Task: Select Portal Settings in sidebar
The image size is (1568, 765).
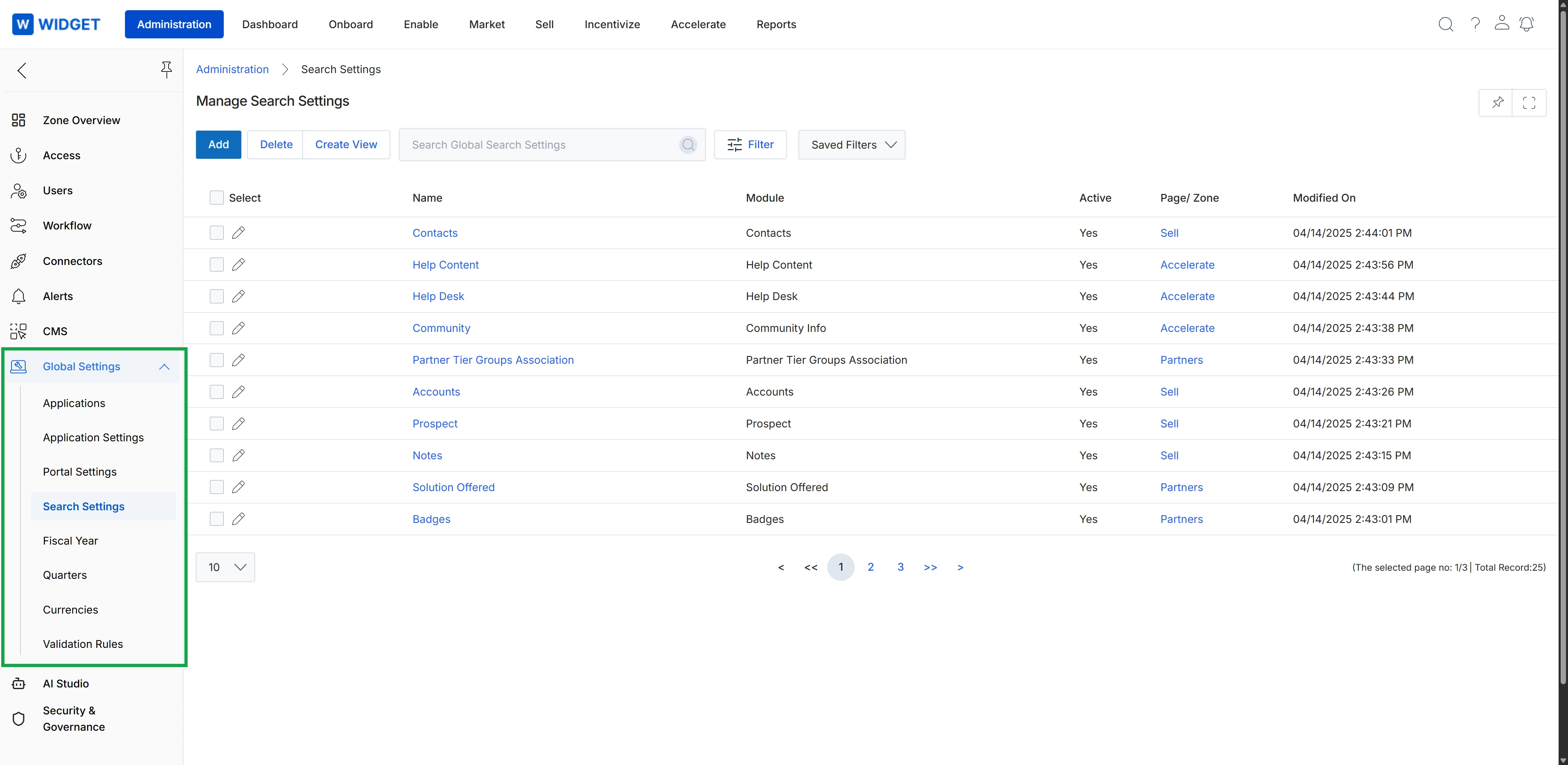Action: click(80, 471)
